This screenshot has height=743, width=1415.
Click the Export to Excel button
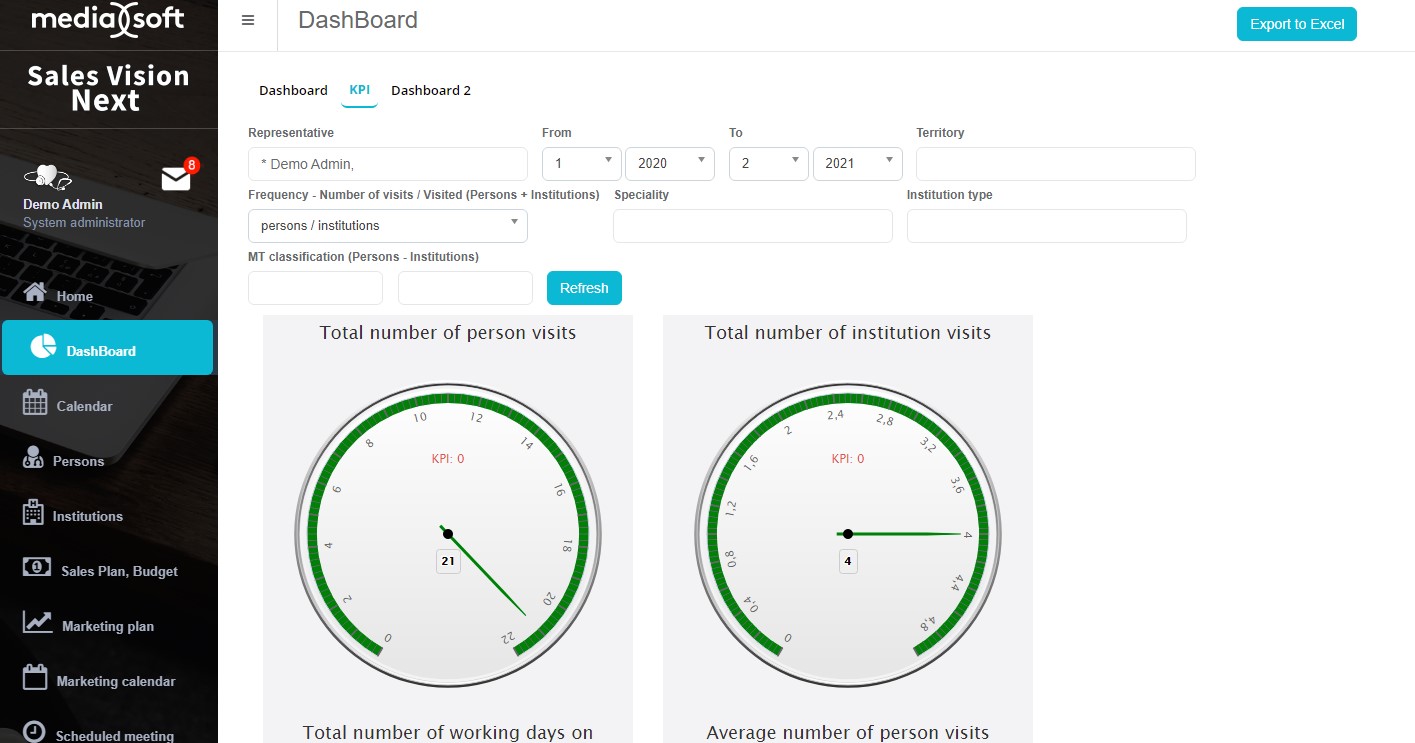(1296, 24)
